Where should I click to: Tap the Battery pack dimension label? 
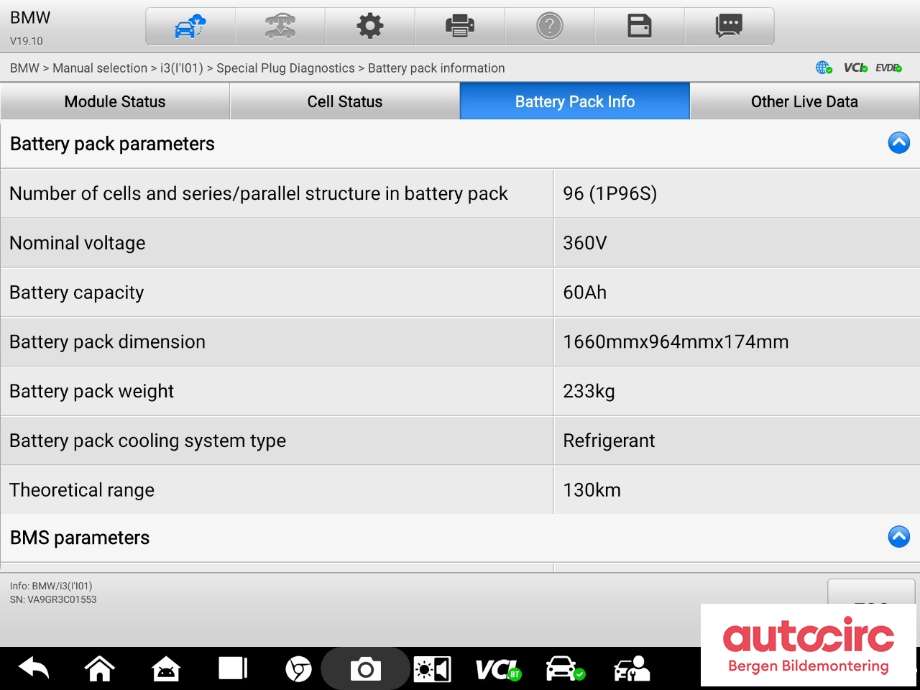coord(107,341)
